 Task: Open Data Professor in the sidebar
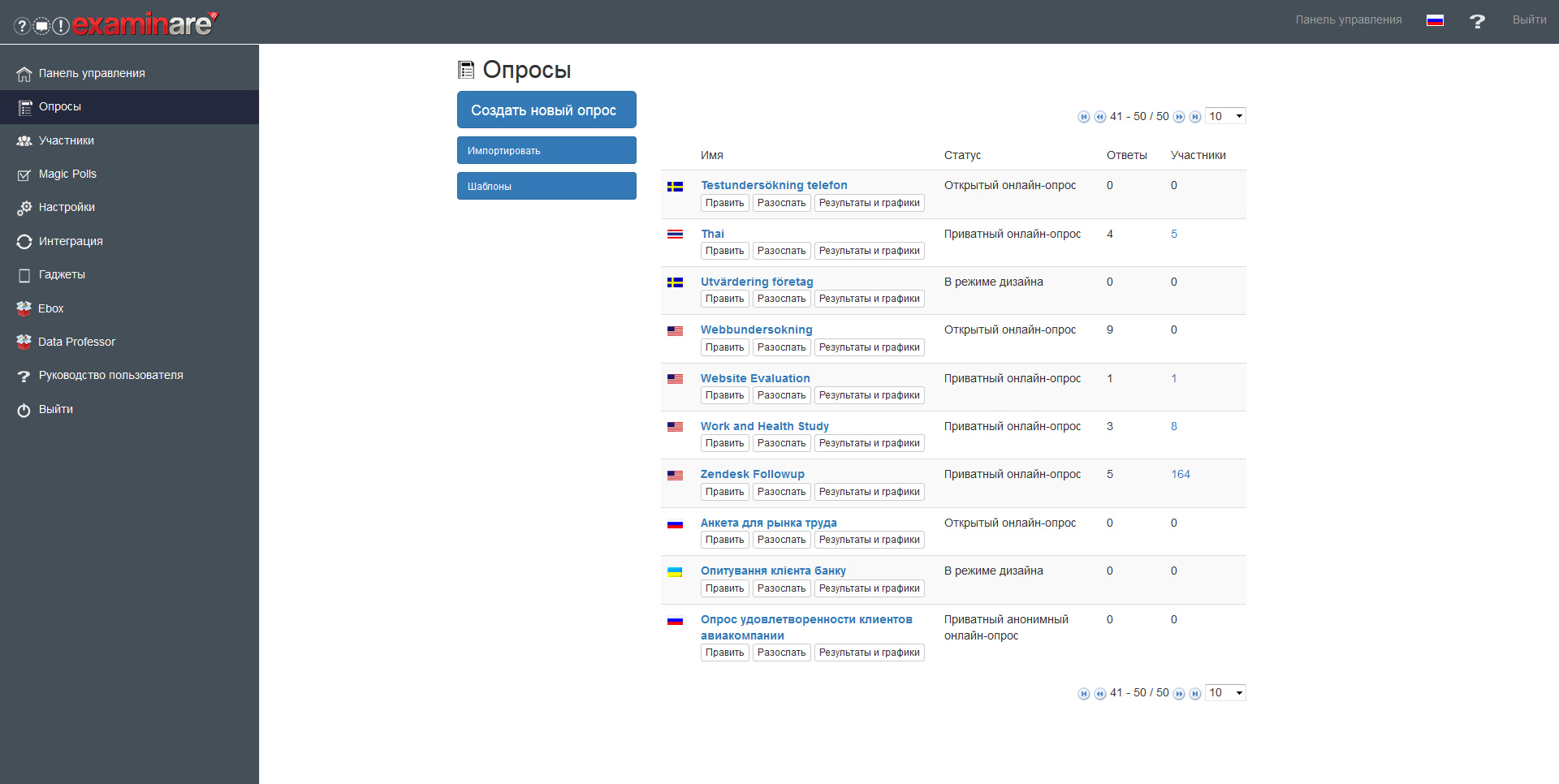pyautogui.click(x=77, y=342)
